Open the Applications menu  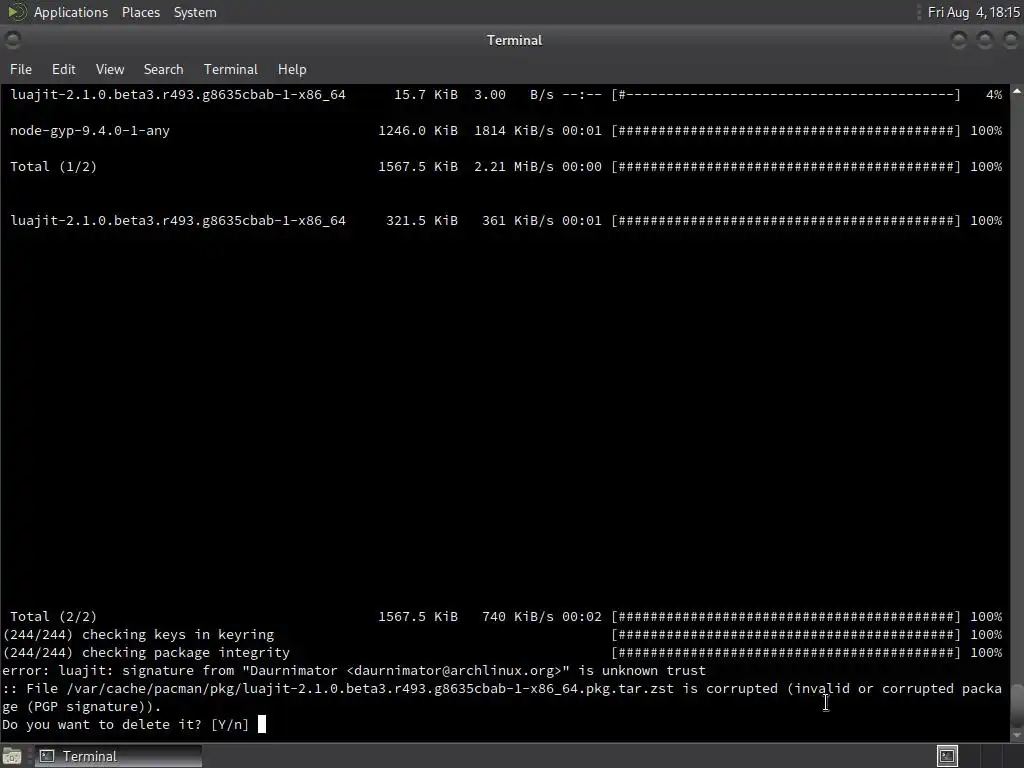(71, 12)
